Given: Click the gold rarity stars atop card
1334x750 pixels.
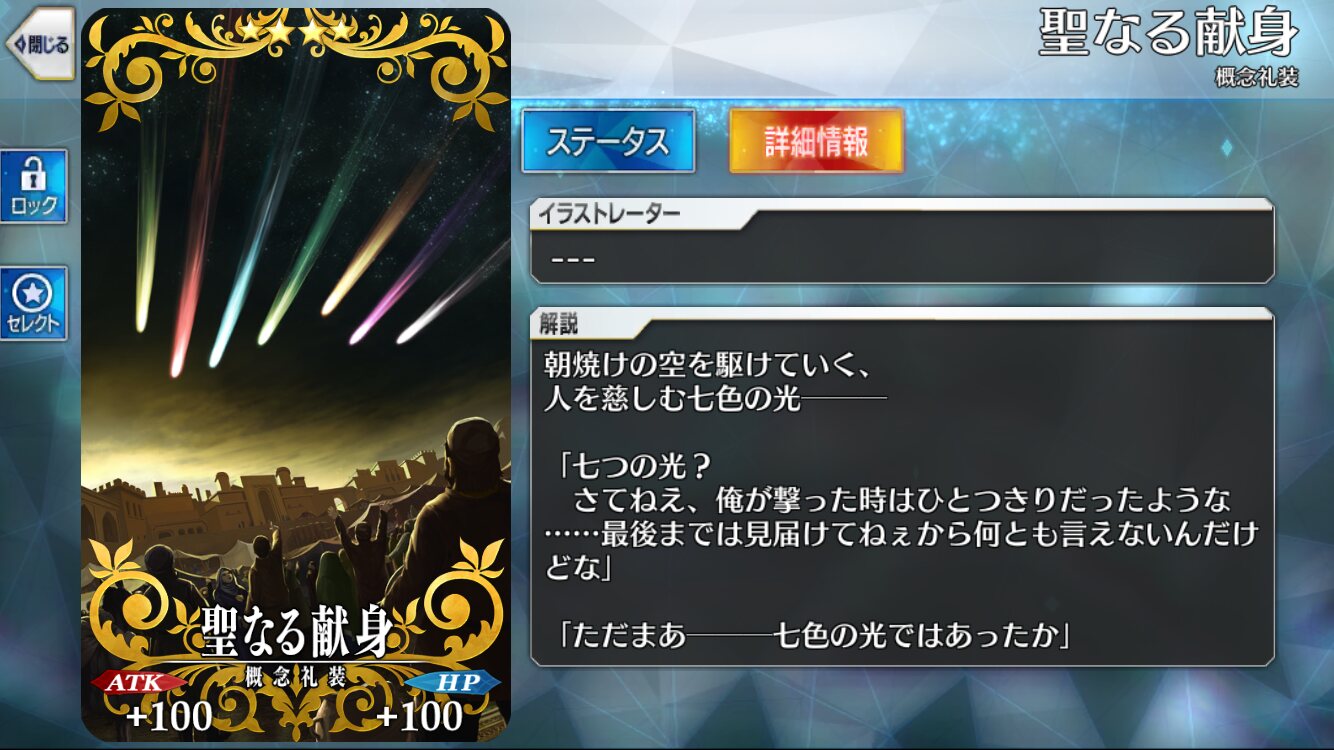Looking at the screenshot, I should pos(296,32).
